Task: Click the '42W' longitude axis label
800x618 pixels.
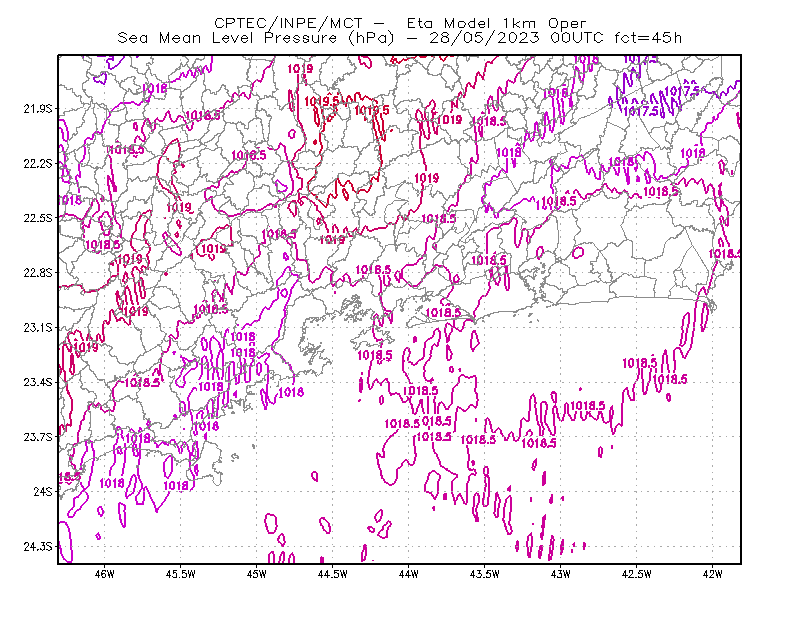Action: point(713,574)
